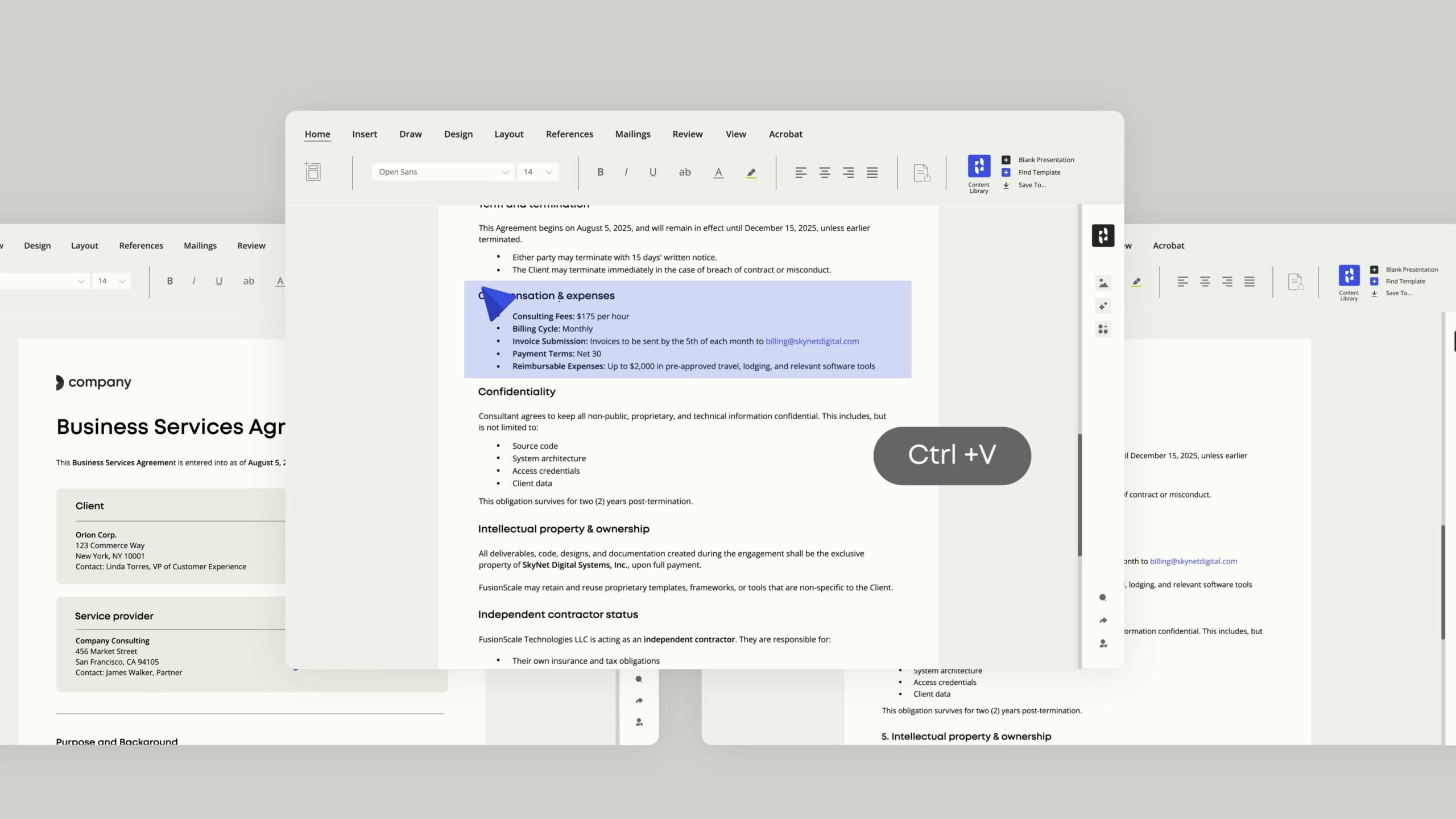Click user icon in left window sidebar
Screen dimensions: 1456x819
coord(639,722)
